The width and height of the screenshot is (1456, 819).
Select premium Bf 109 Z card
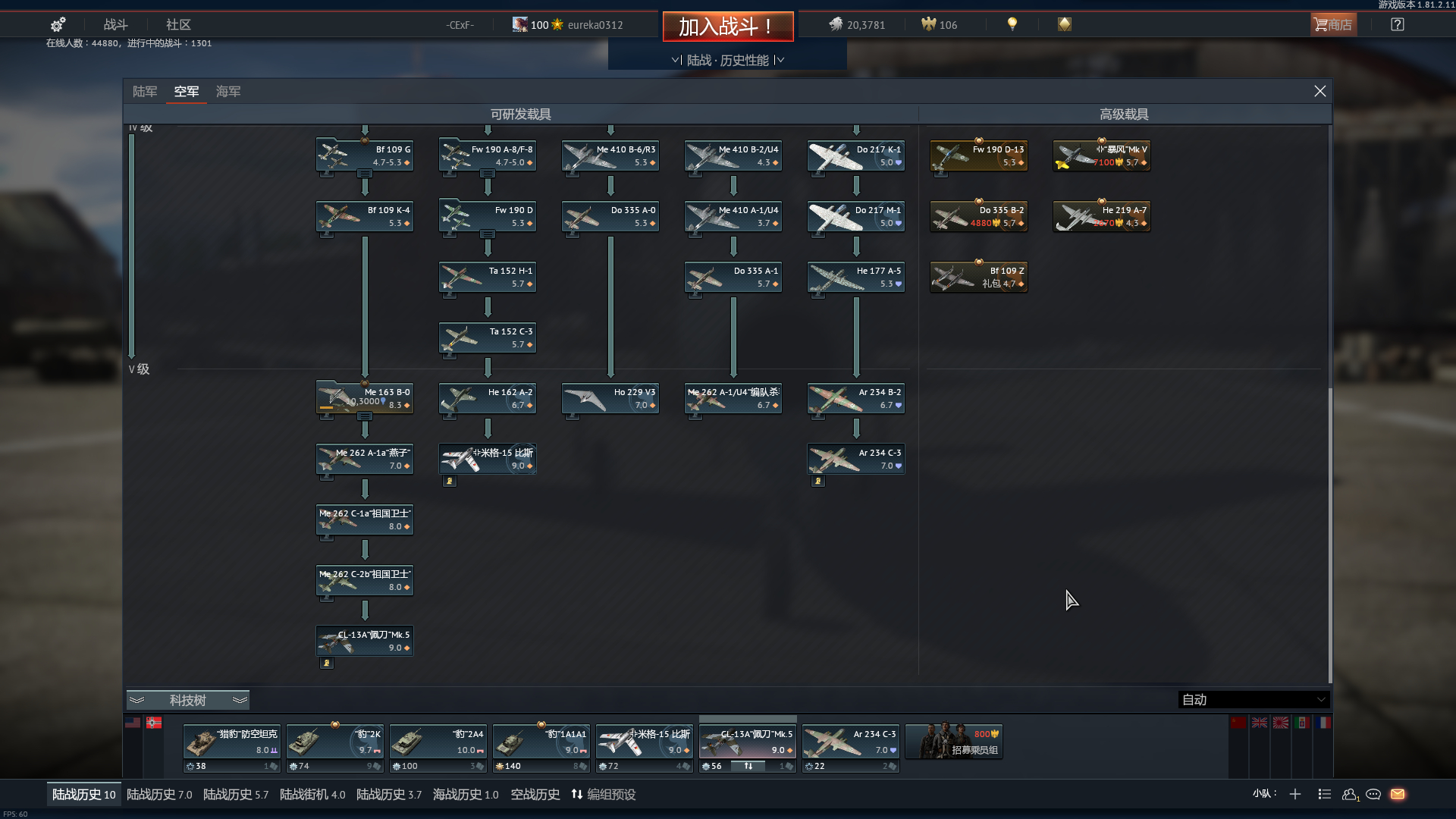pos(979,277)
